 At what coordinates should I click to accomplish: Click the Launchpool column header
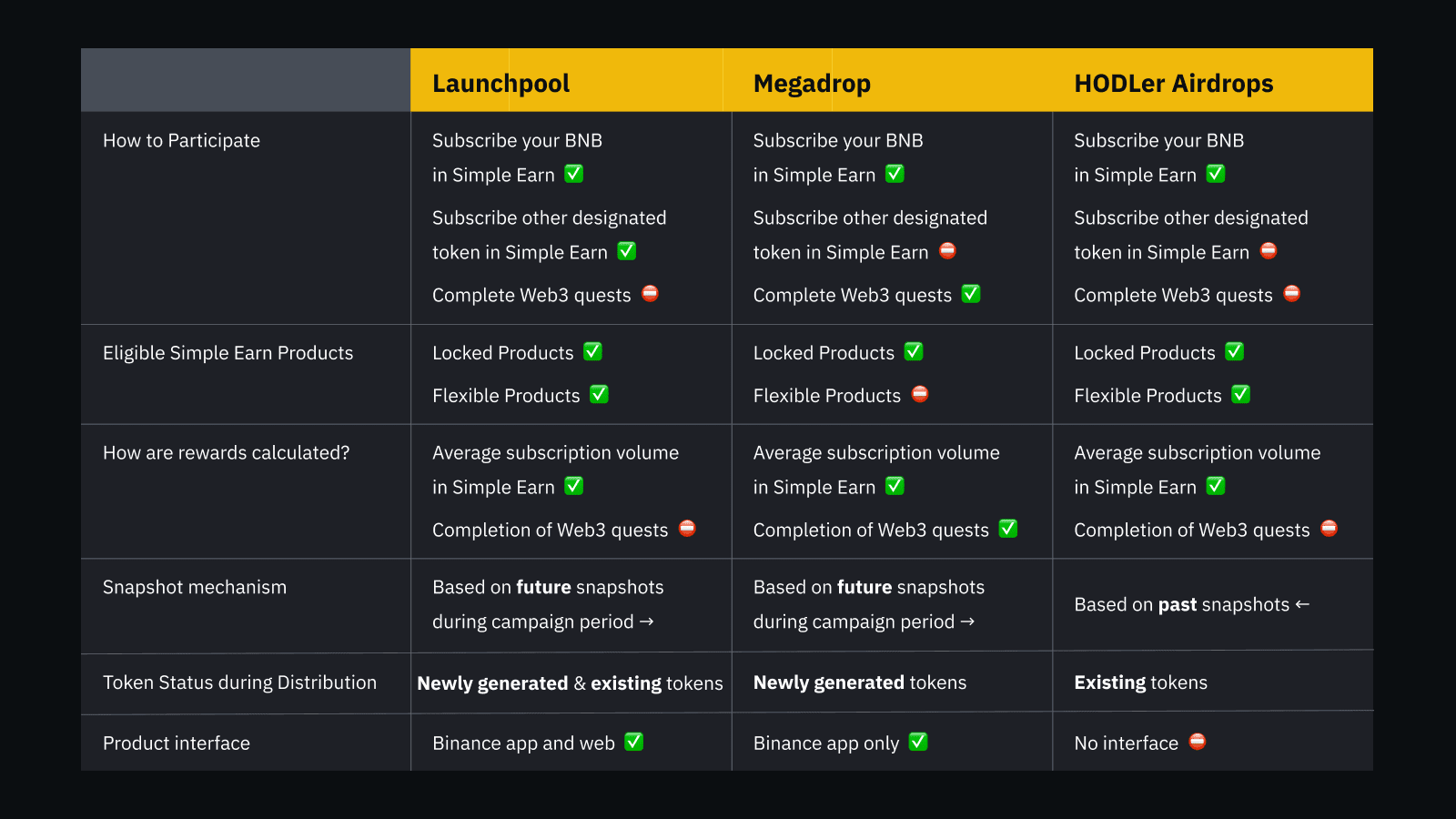pyautogui.click(x=501, y=84)
